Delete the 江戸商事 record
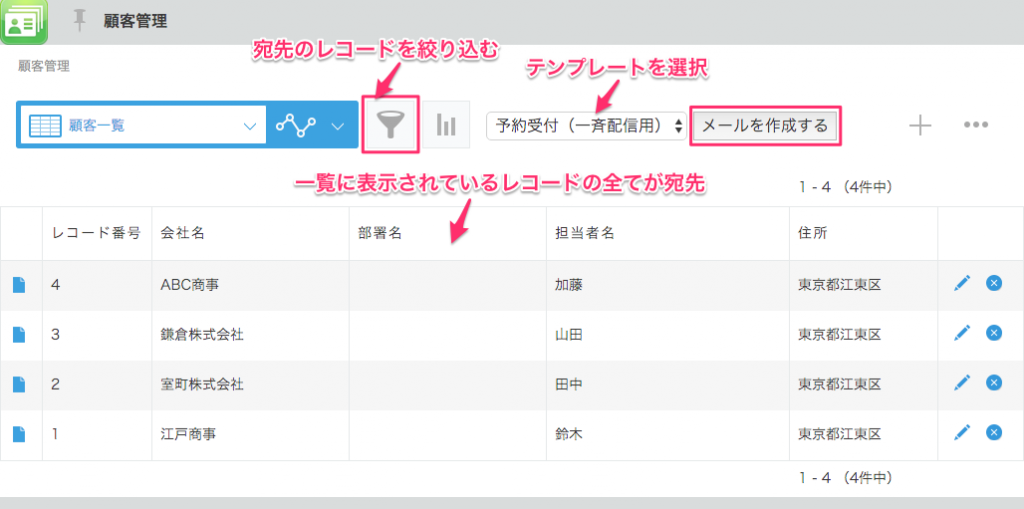This screenshot has height=509, width=1024. [994, 432]
